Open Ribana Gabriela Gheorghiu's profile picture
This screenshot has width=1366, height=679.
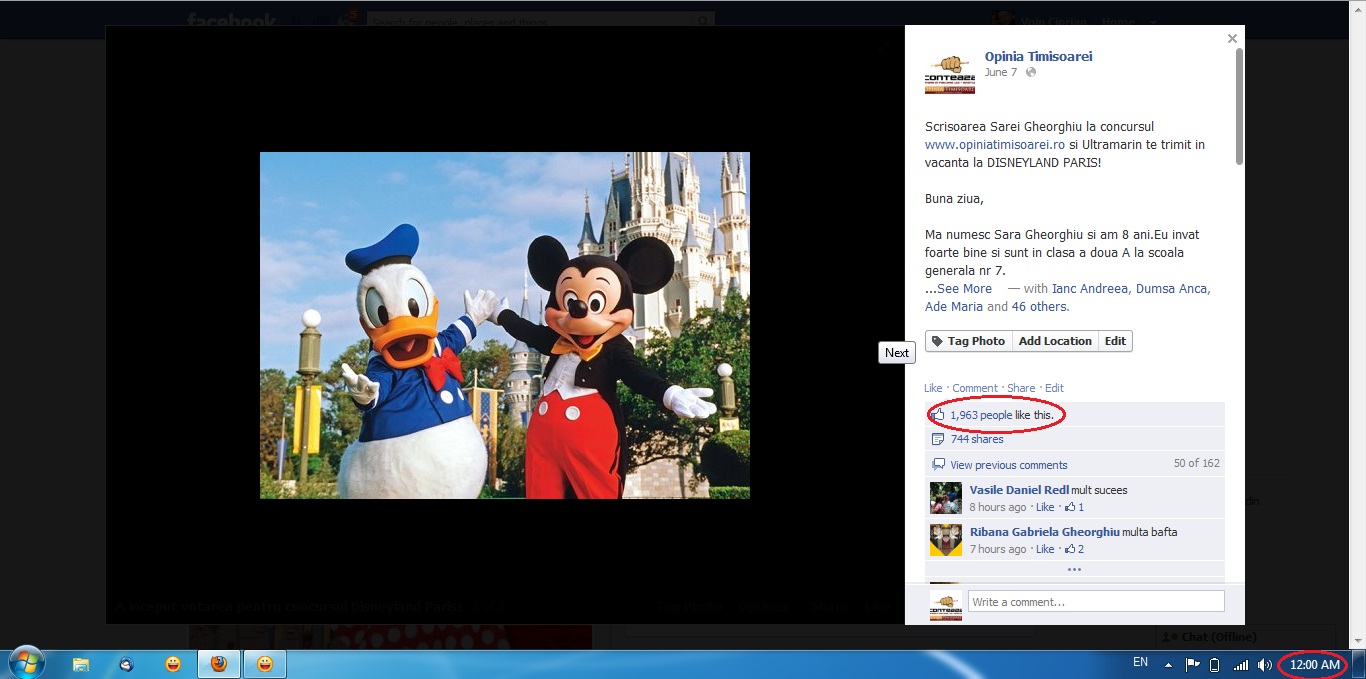click(x=945, y=540)
